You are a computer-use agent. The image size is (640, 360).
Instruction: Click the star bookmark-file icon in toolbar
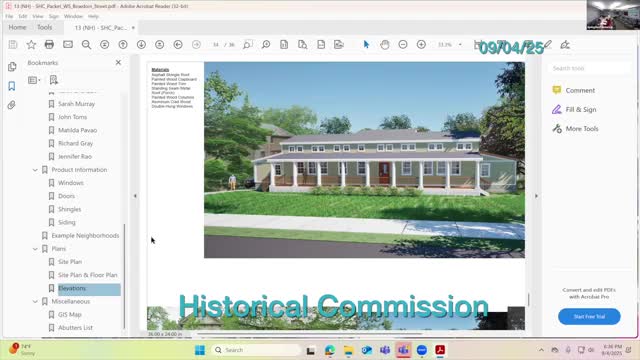coord(31,44)
